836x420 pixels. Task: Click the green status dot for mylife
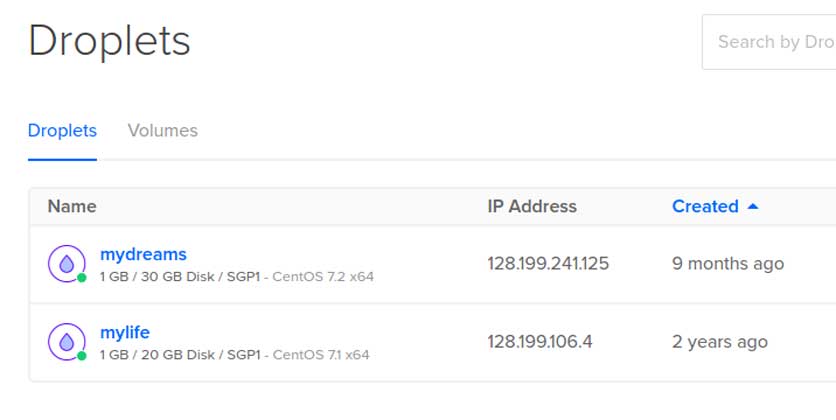coord(82,355)
